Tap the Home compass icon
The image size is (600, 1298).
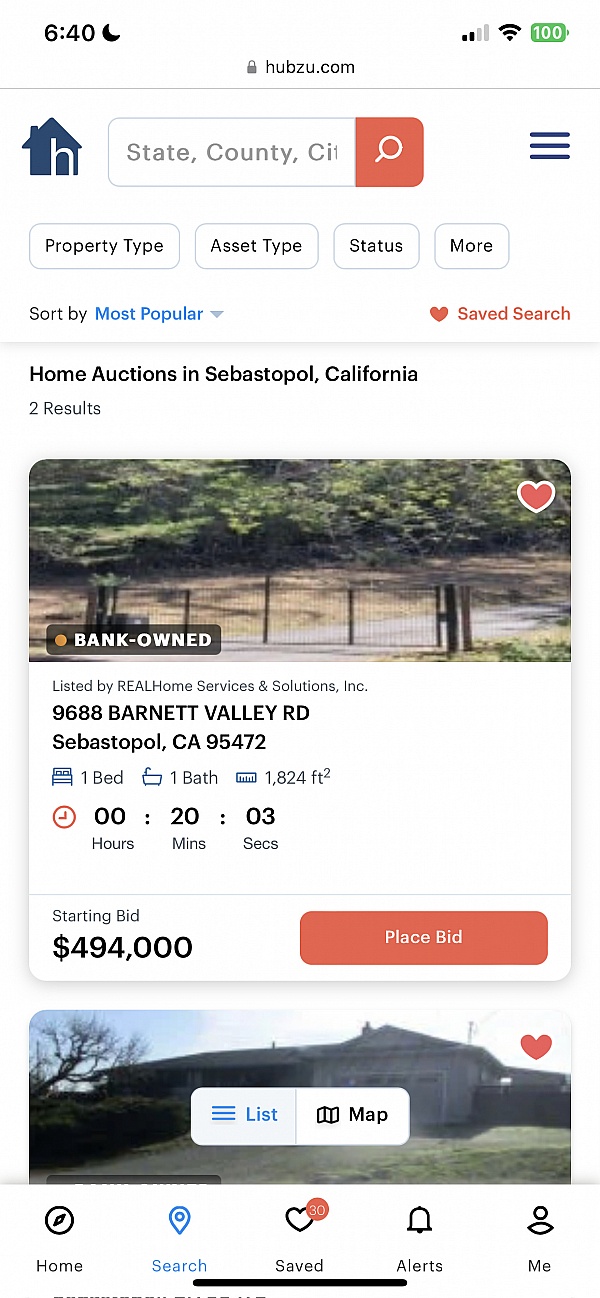click(x=60, y=1221)
